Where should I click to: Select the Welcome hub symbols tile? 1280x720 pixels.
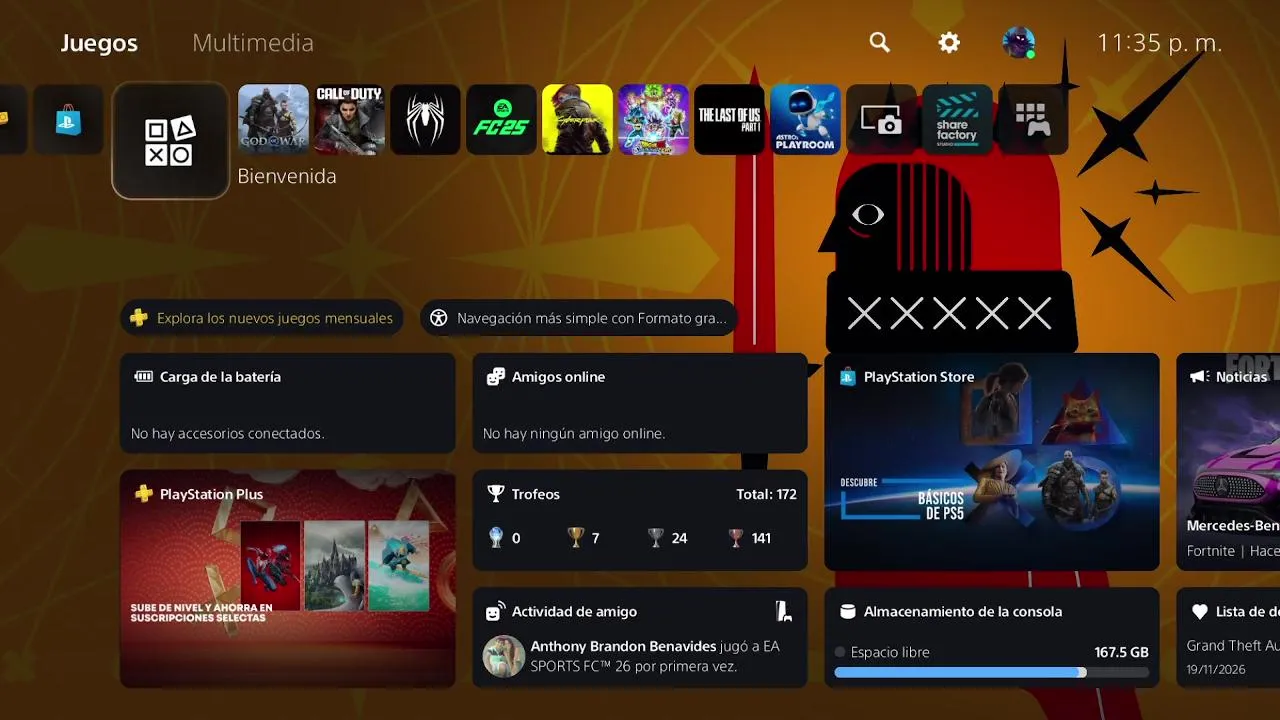click(170, 140)
